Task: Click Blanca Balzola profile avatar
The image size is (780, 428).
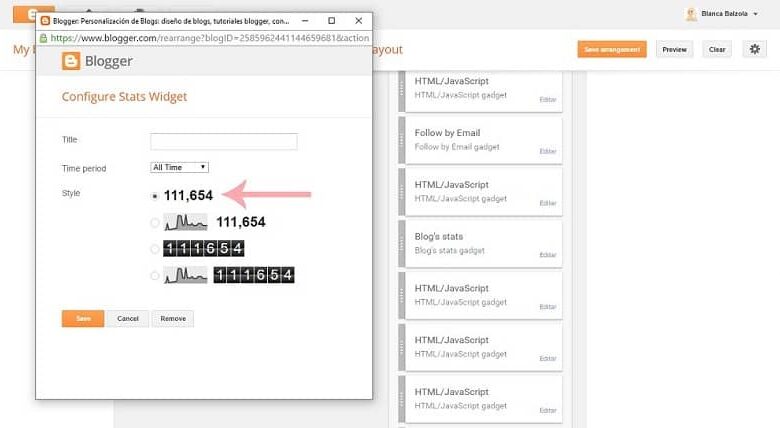Action: [x=691, y=14]
